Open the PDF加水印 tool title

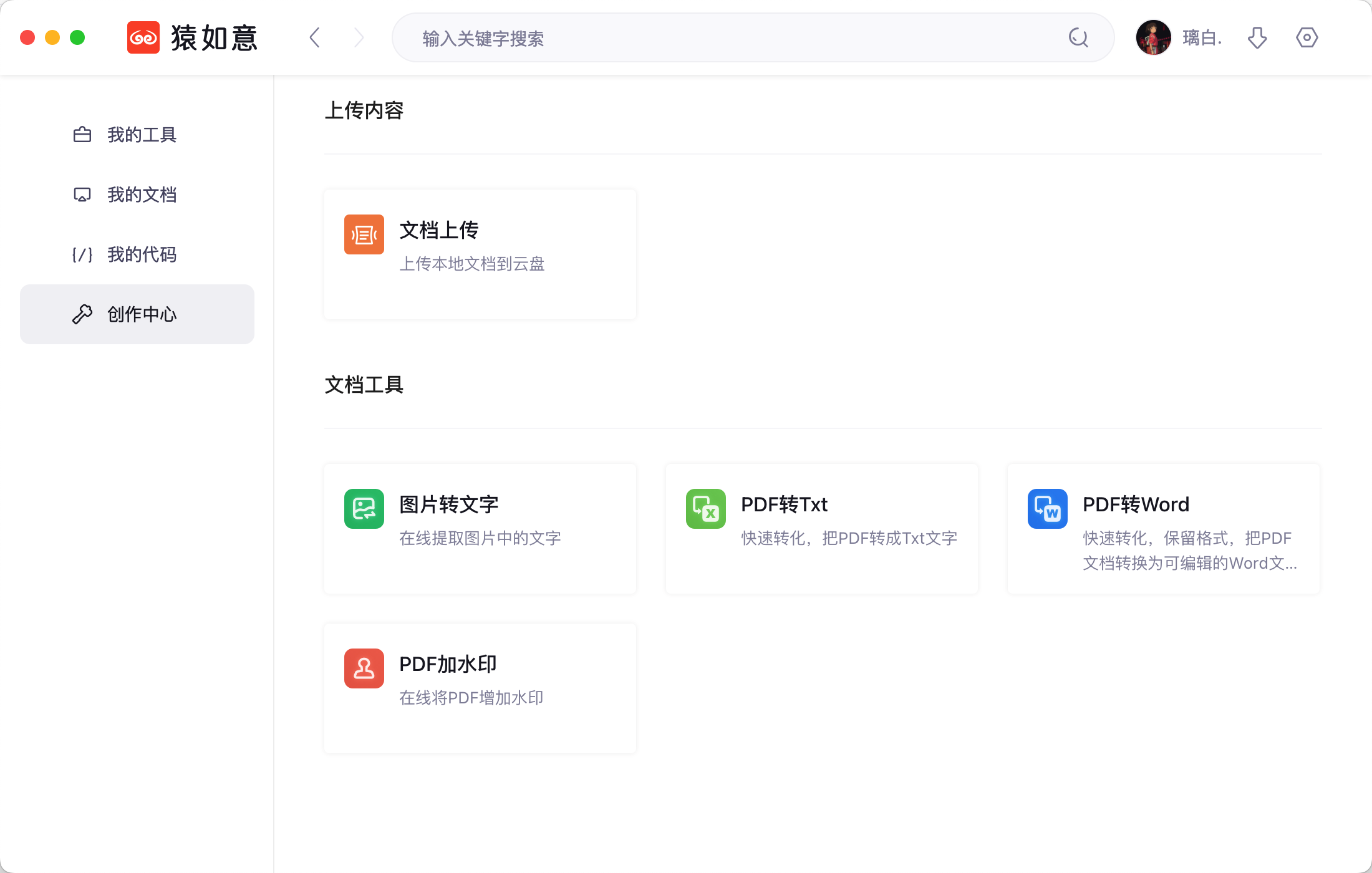448,664
